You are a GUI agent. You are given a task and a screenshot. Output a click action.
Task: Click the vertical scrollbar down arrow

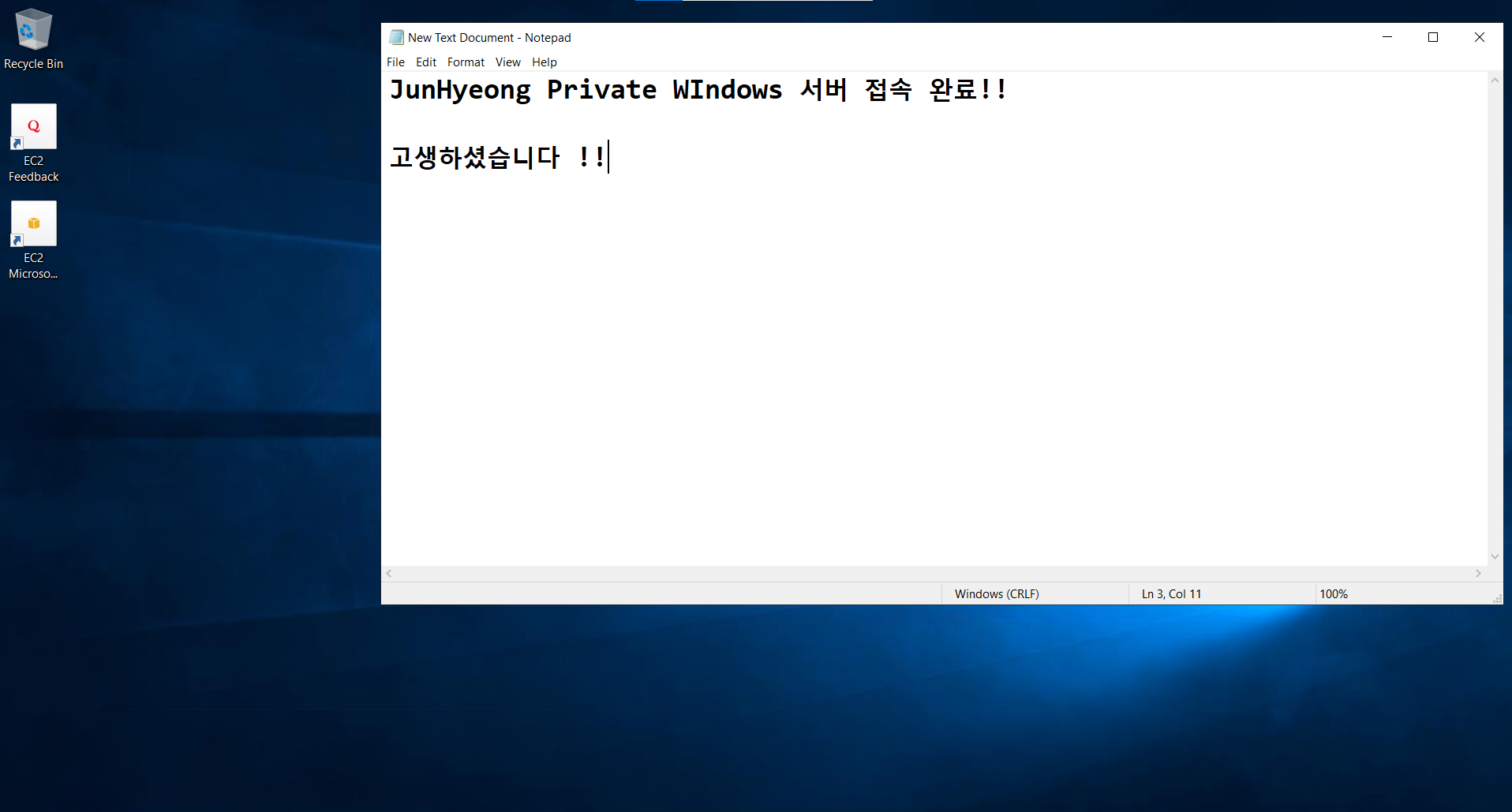click(x=1495, y=557)
